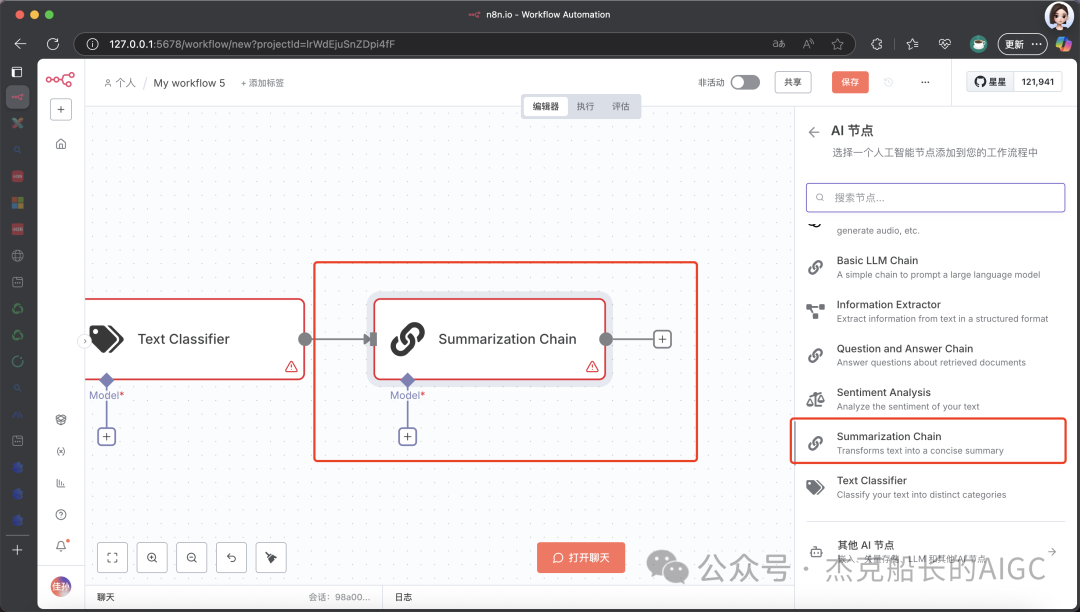This screenshot has width=1080, height=612.
Task: Click the search nodes input field
Action: coord(935,198)
